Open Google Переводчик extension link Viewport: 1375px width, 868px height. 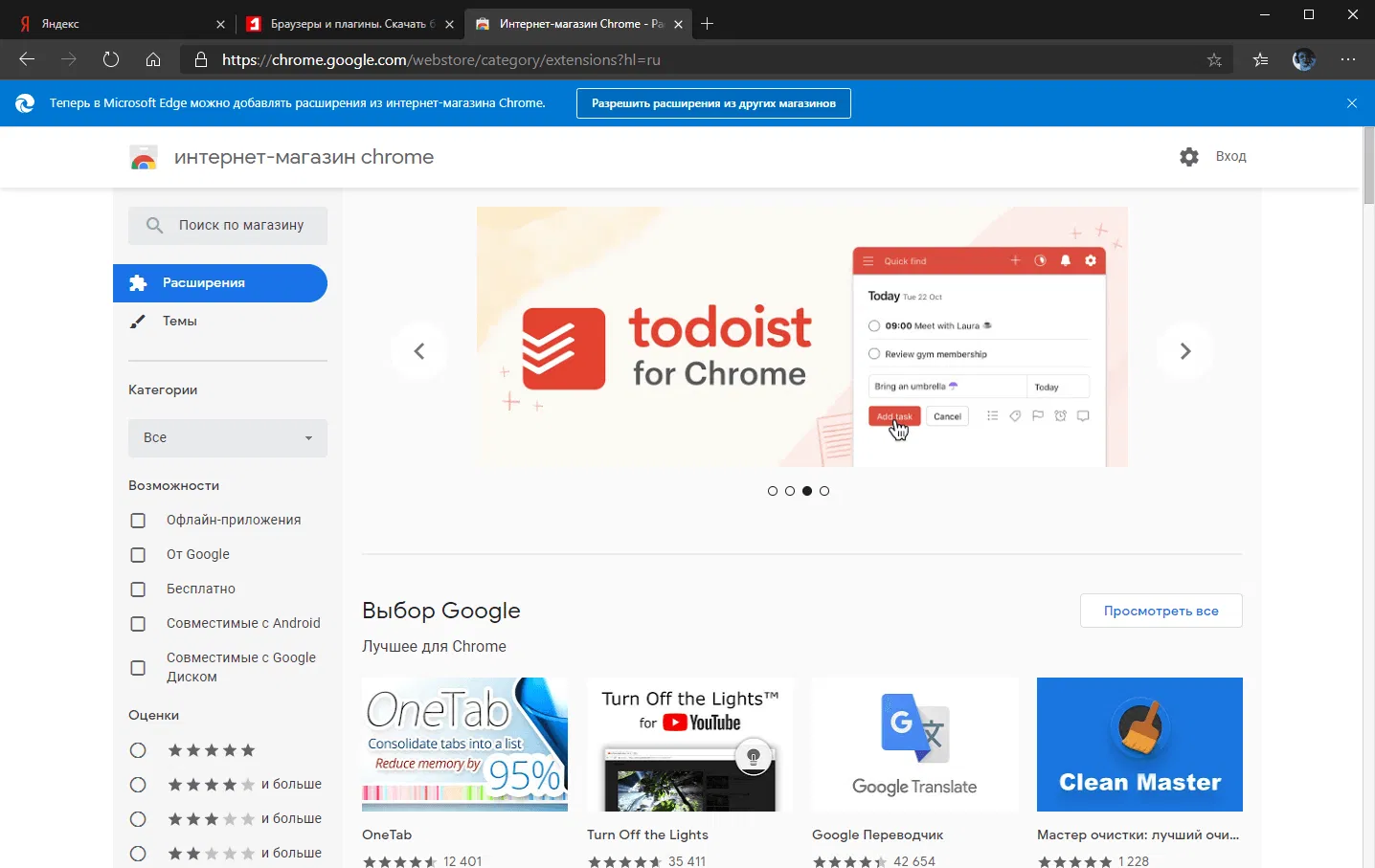pyautogui.click(x=877, y=835)
